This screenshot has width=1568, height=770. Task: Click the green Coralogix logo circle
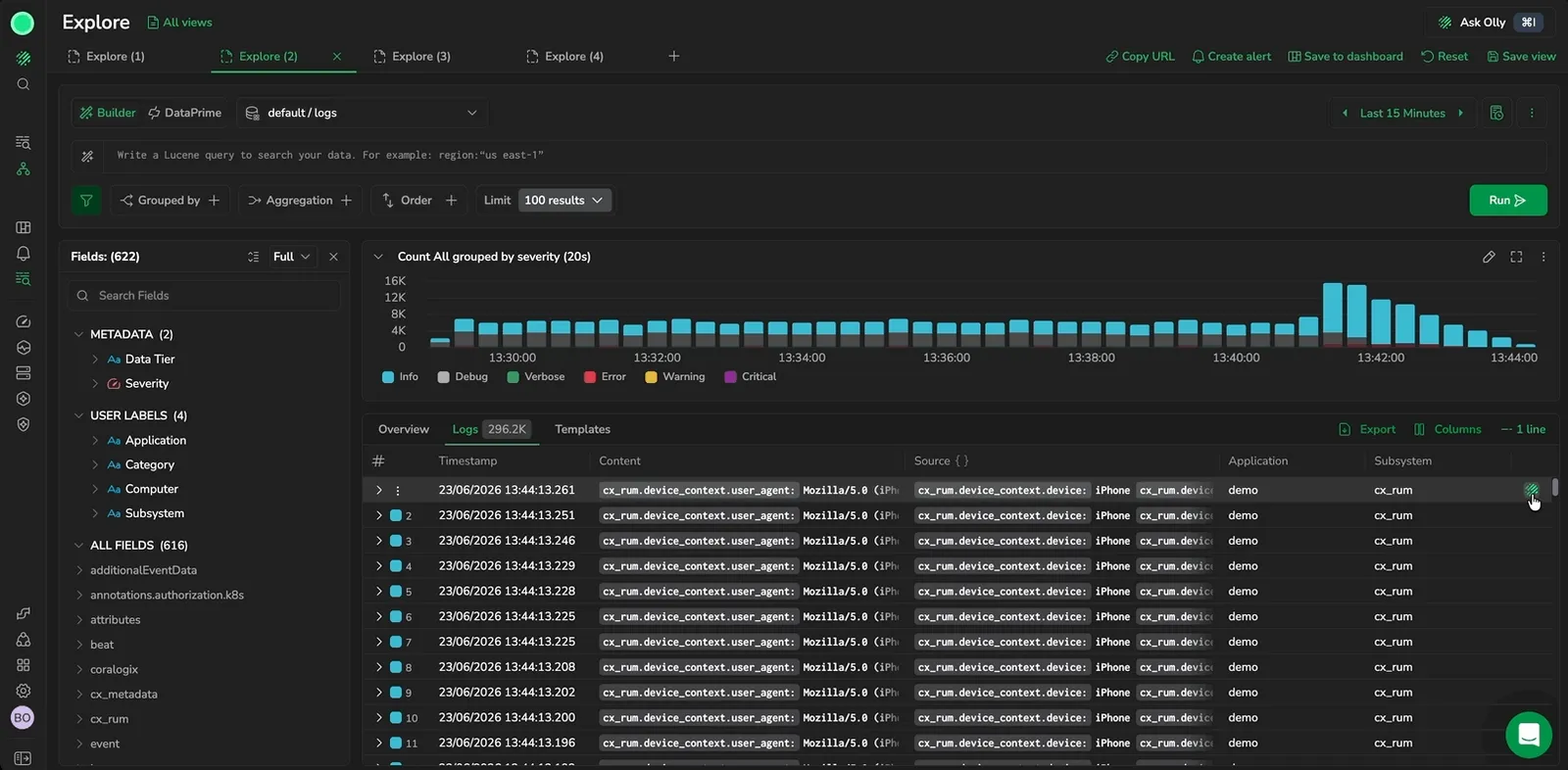[x=23, y=23]
